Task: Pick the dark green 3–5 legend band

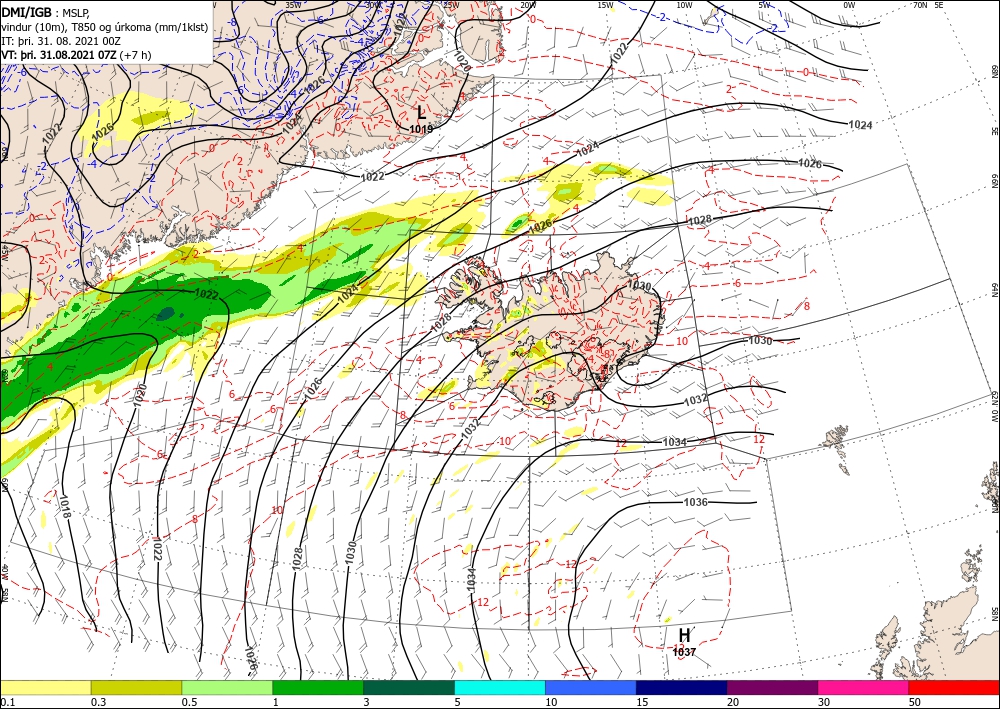Action: click(x=409, y=687)
